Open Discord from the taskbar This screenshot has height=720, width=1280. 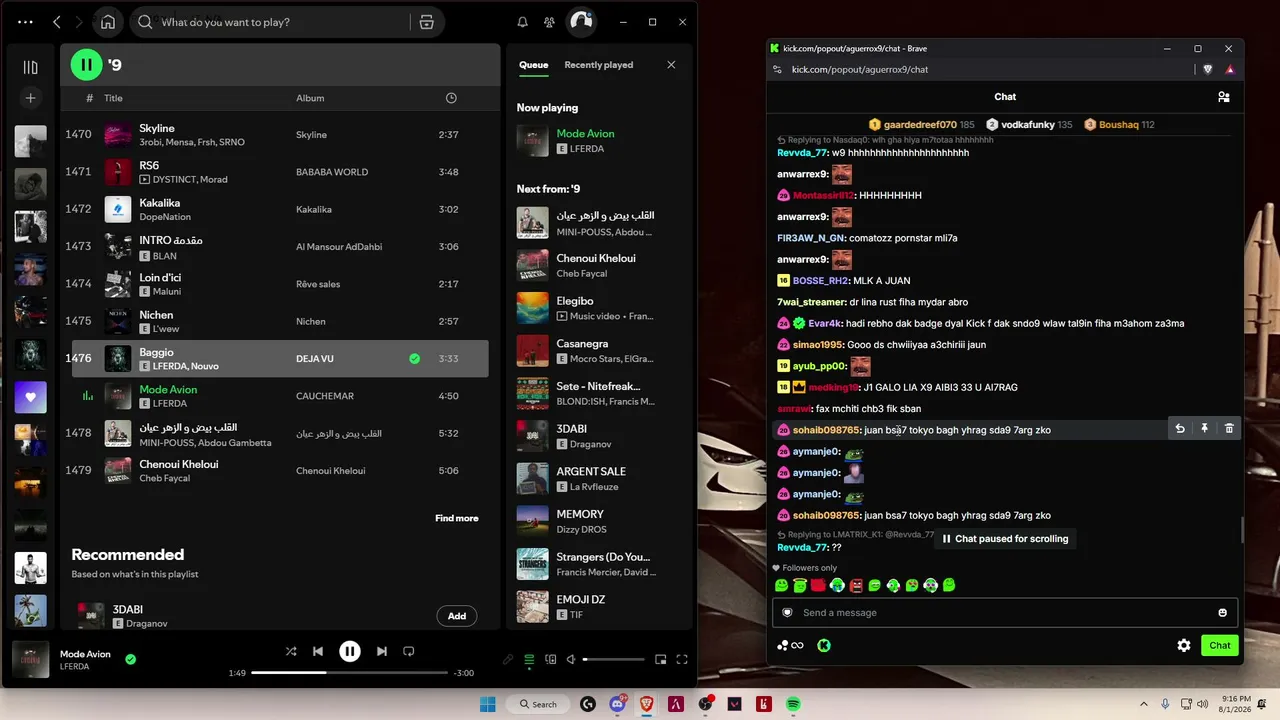point(617,704)
